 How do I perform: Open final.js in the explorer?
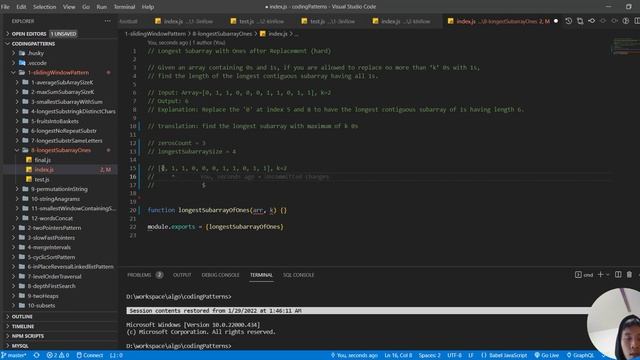click(x=42, y=160)
